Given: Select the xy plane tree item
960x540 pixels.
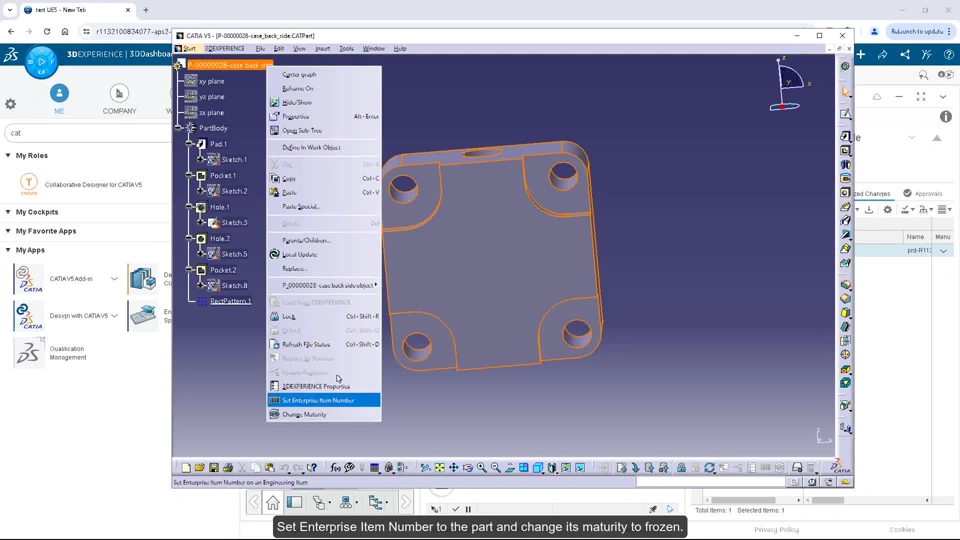Looking at the screenshot, I should (x=211, y=81).
